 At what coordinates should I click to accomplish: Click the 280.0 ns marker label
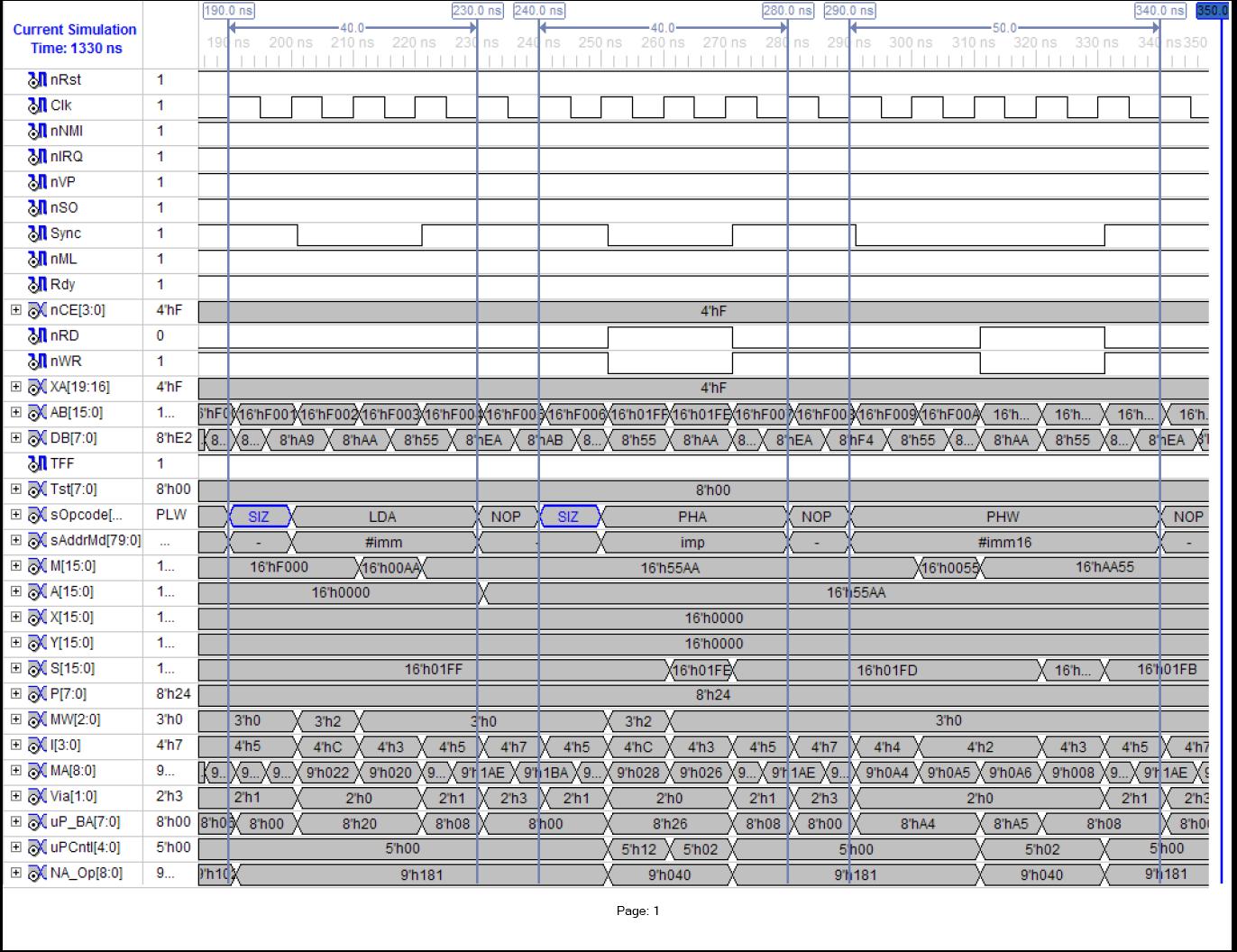tap(788, 11)
